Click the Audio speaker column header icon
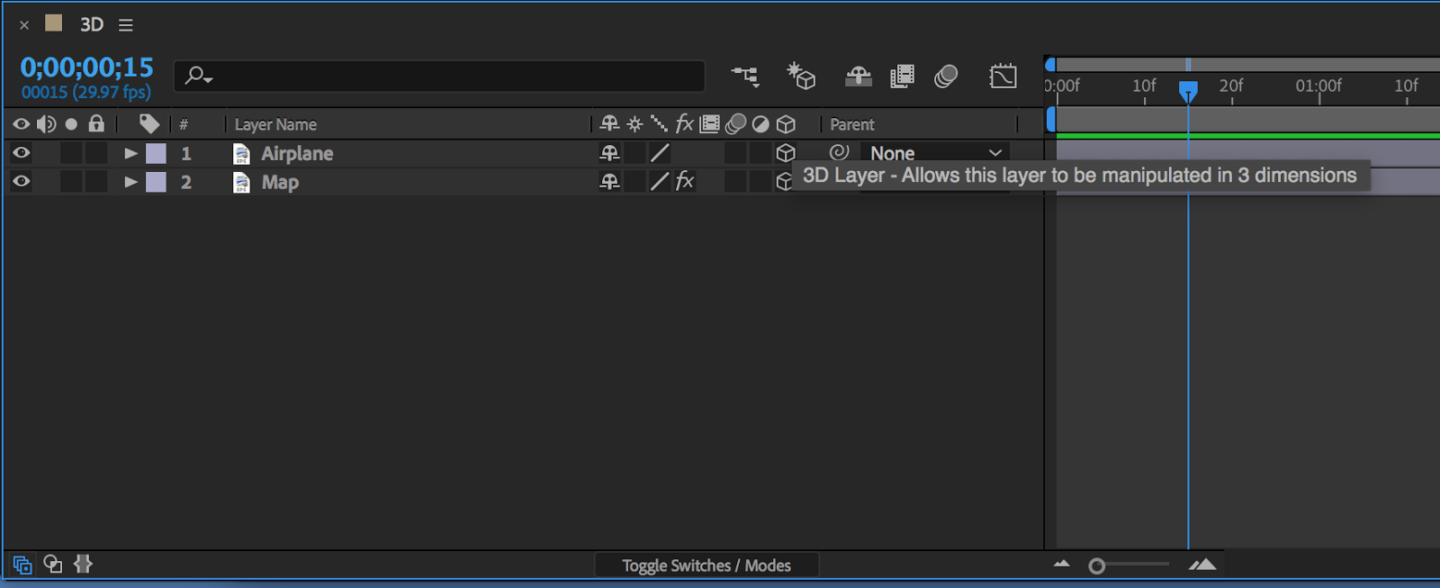The image size is (1440, 588). [46, 124]
